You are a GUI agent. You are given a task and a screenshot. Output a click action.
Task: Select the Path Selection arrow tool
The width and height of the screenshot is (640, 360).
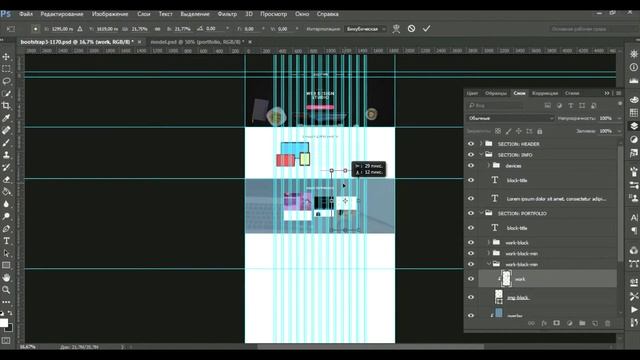[6, 253]
